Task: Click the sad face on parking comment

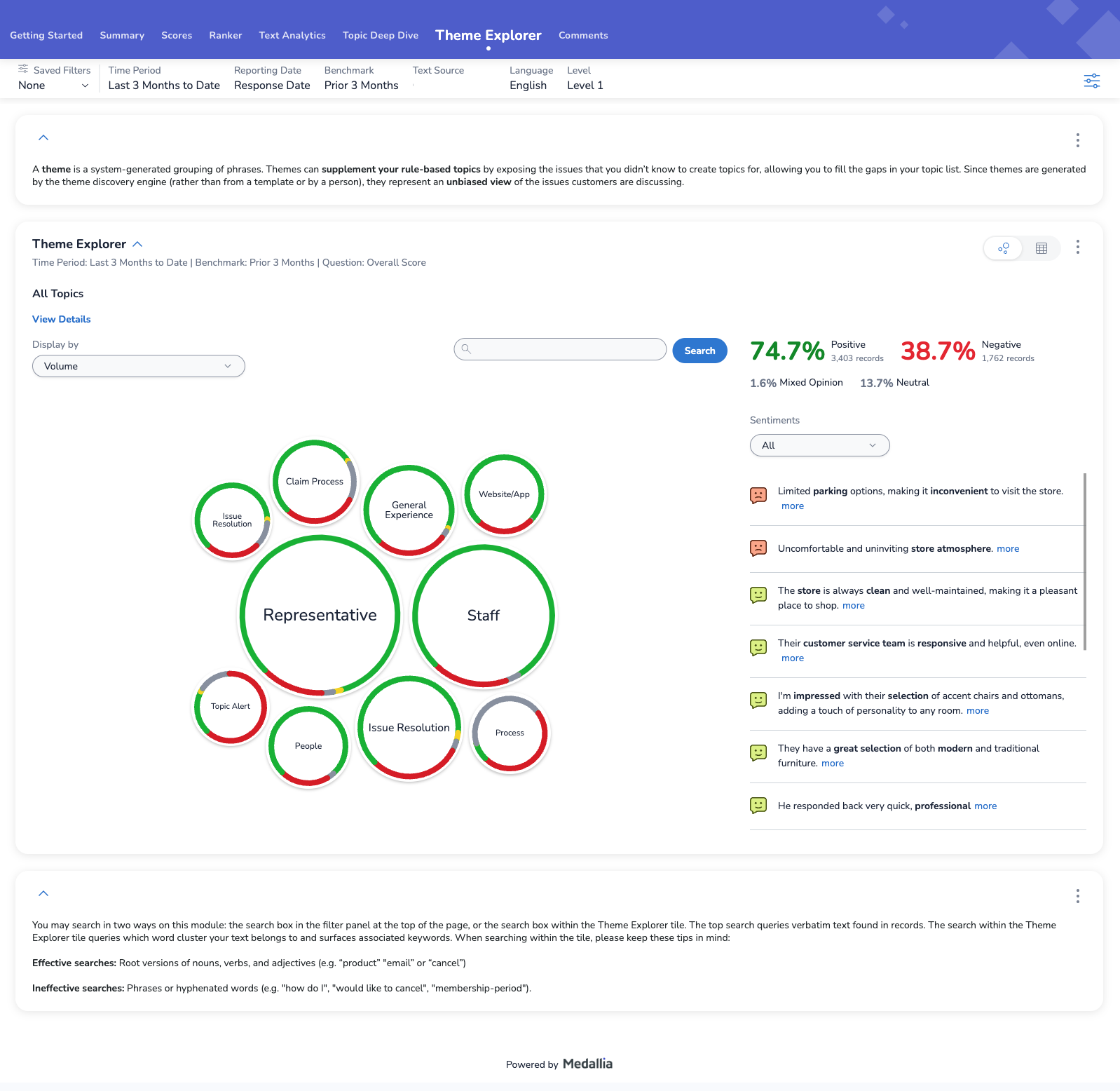Action: click(758, 495)
